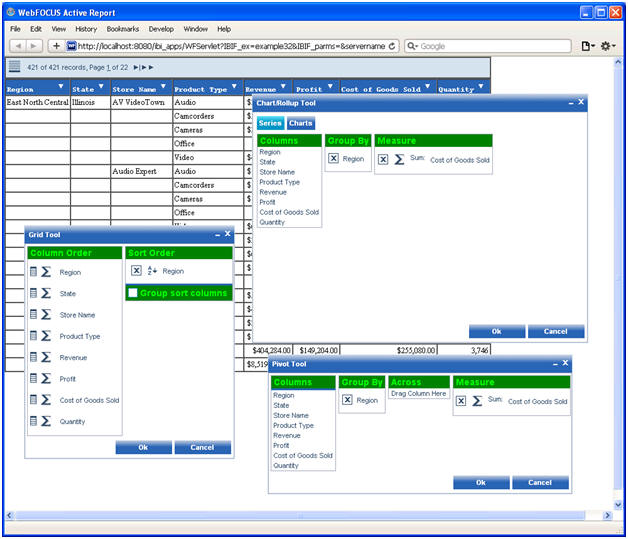The width and height of the screenshot is (628, 539).
Task: Remove Region from Grid Tool Sort Order
Action: point(136,271)
